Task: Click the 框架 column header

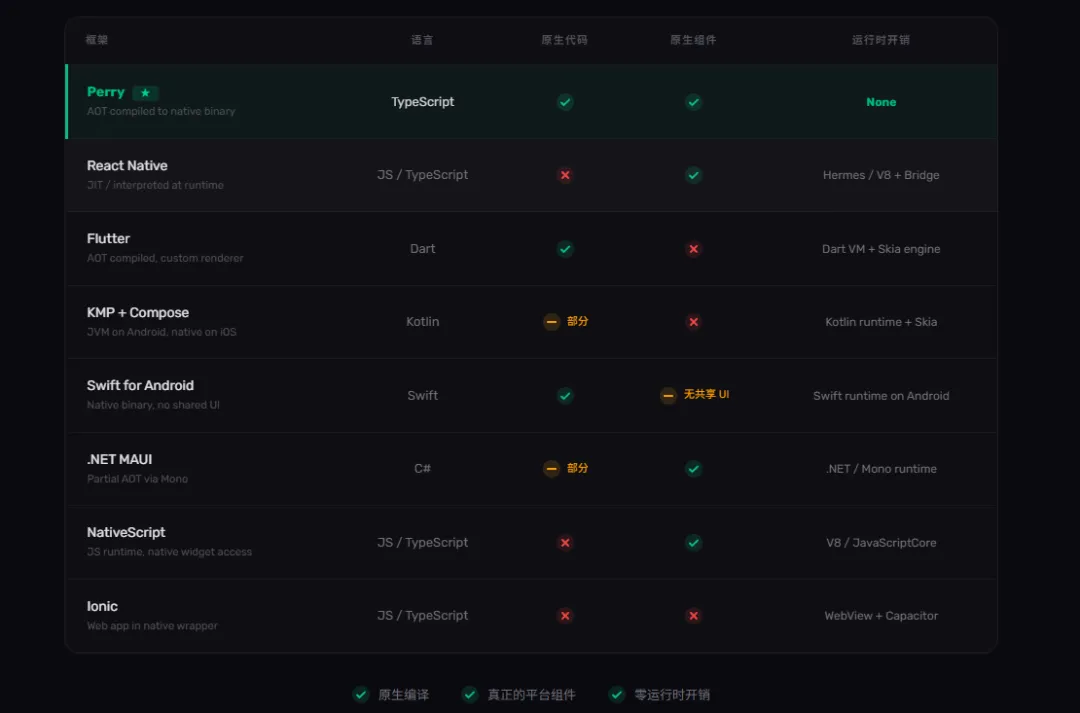Action: [x=96, y=40]
